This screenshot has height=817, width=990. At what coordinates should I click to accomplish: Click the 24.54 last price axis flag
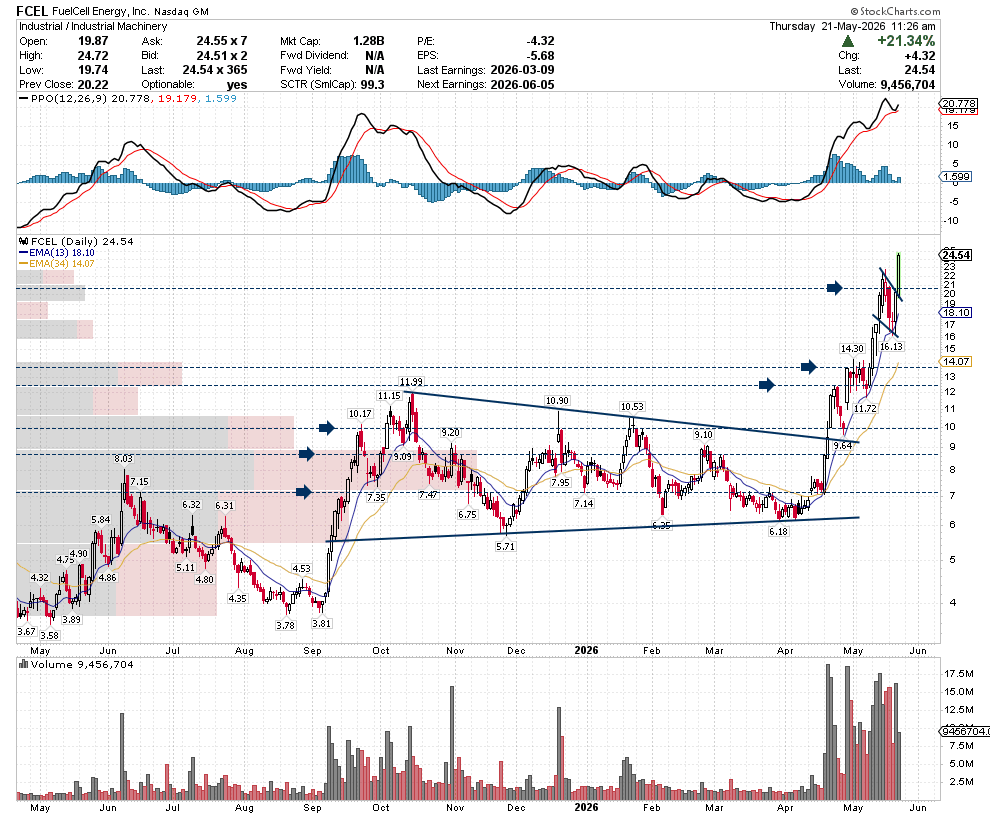955,255
